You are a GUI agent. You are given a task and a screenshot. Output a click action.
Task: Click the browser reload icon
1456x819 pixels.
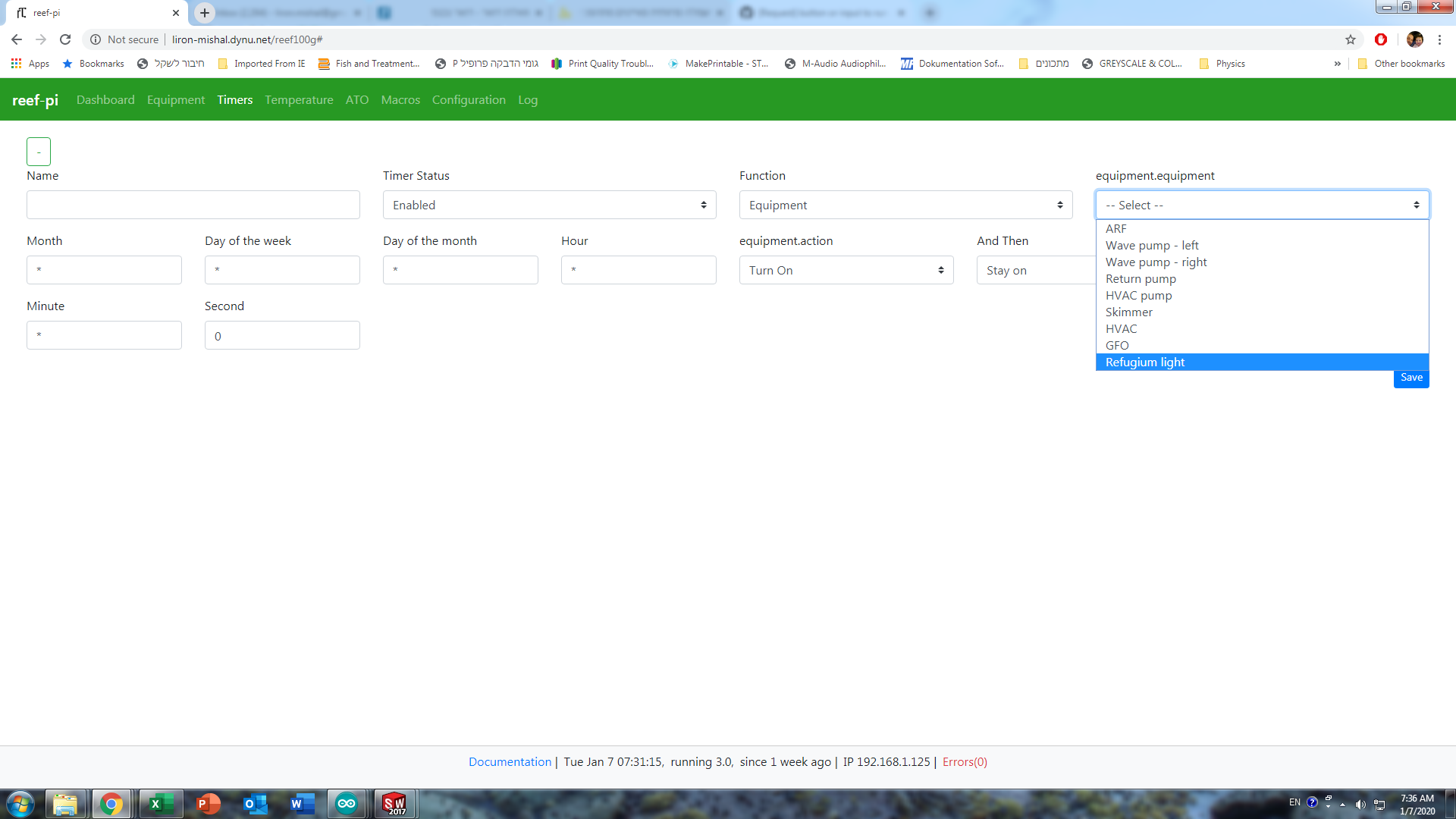point(65,39)
